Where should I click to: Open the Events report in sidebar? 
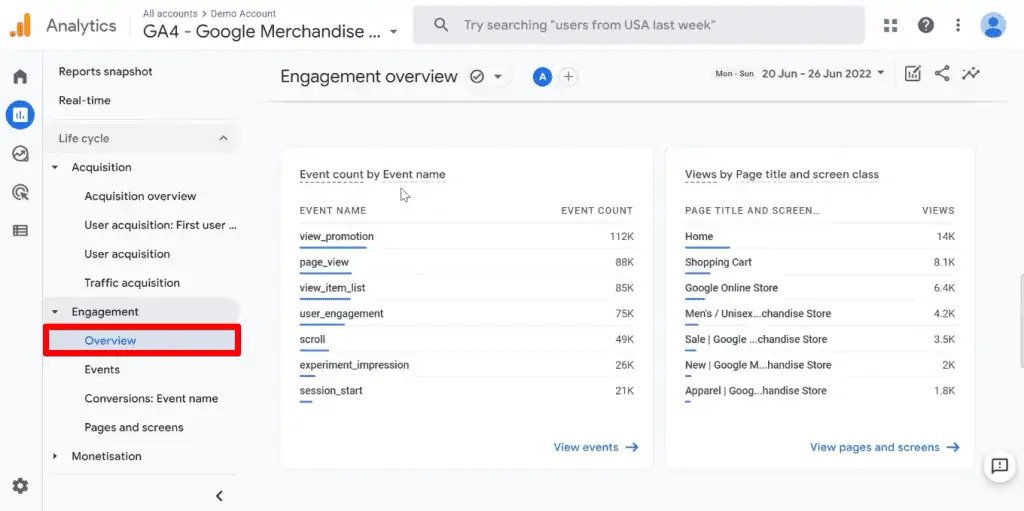102,370
